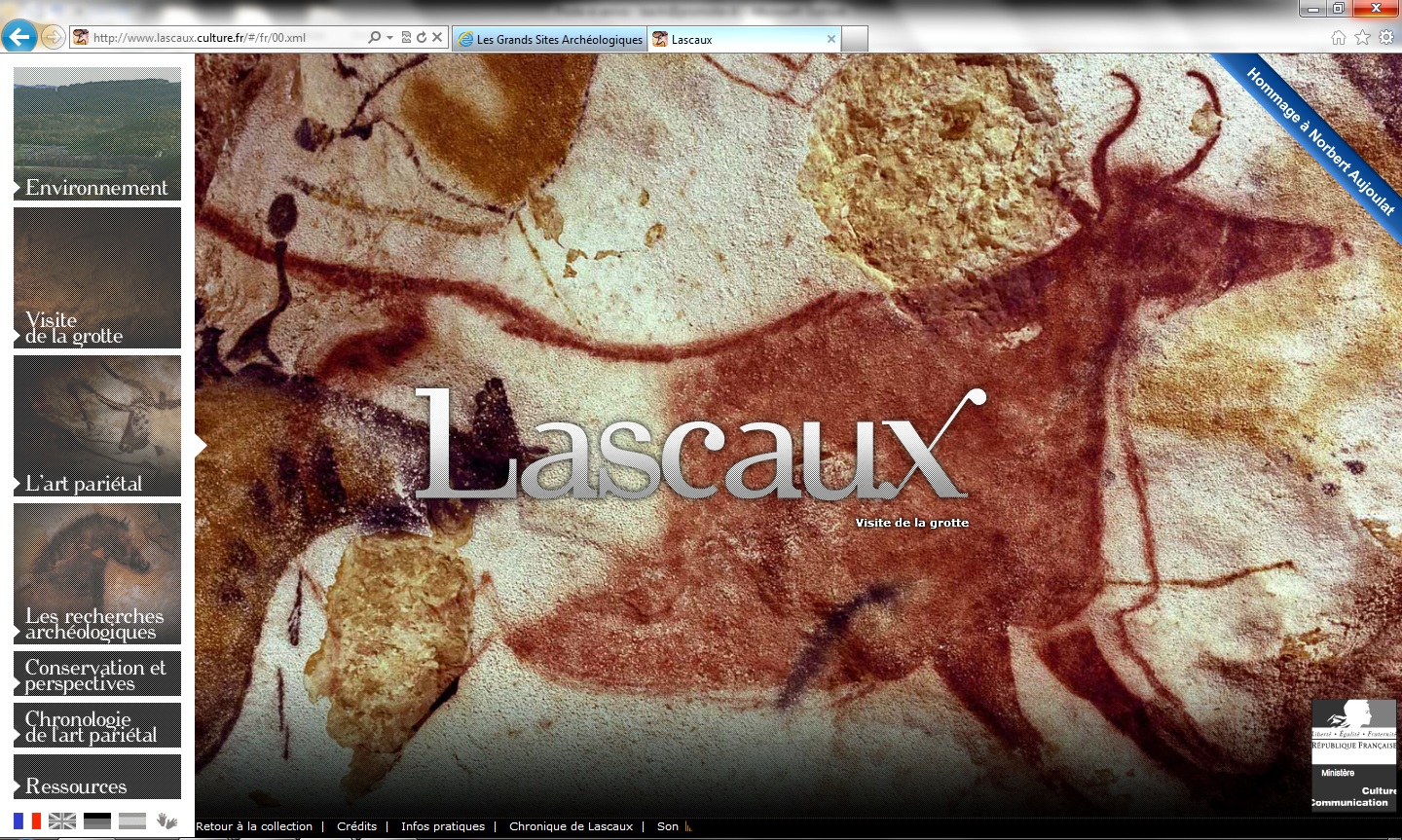Click the Hommage à Norbert Aujoulat ribbon
This screenshot has height=840, width=1402.
click(x=1320, y=141)
